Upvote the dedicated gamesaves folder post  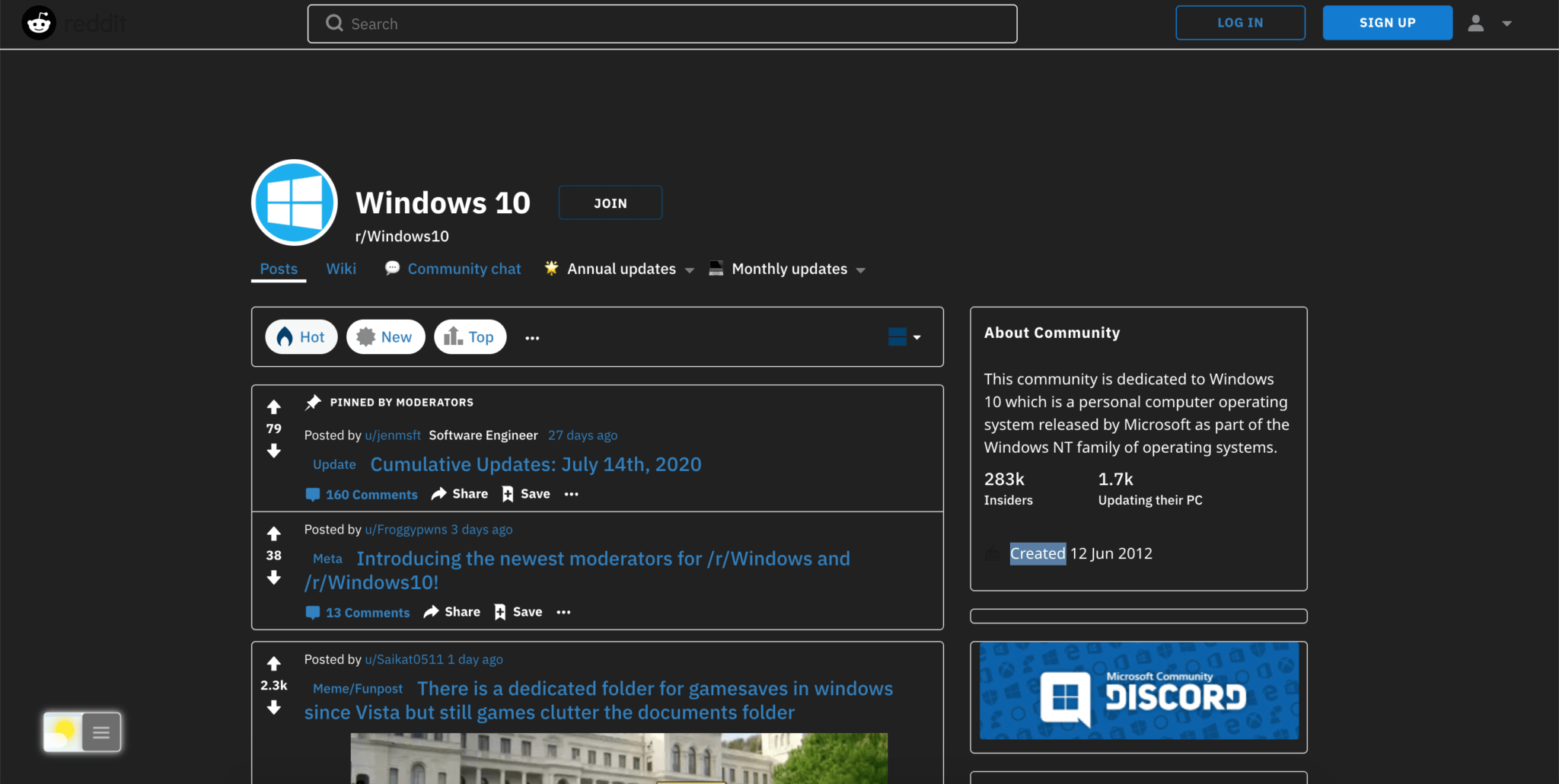[274, 664]
